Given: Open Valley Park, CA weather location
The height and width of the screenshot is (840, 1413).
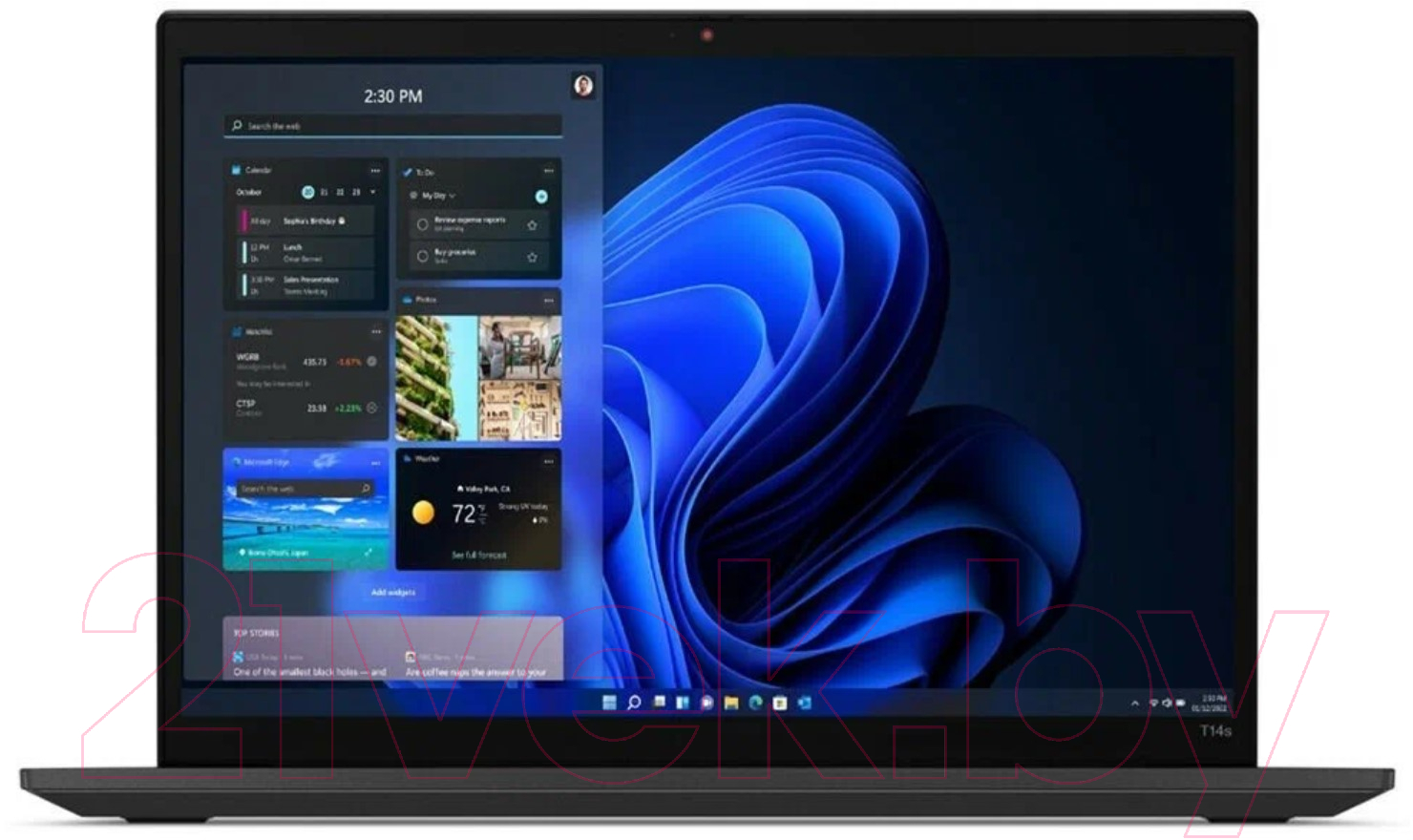Looking at the screenshot, I should point(484,489).
